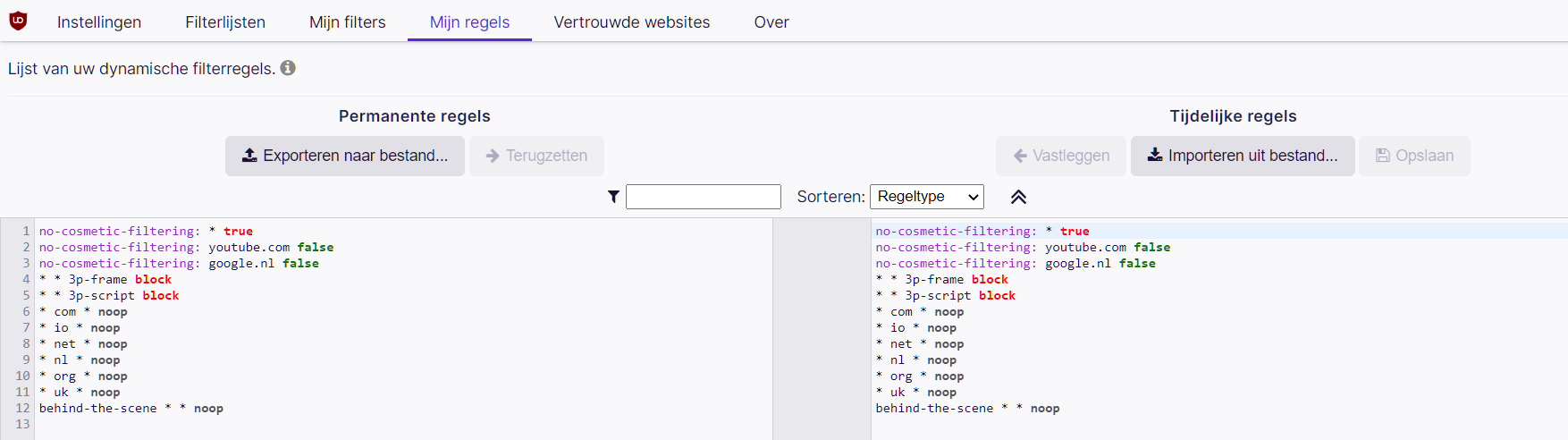Click temporary rule line behind-the-scene noop
Viewport: 1568px width, 440px height.
pyautogui.click(x=967, y=409)
